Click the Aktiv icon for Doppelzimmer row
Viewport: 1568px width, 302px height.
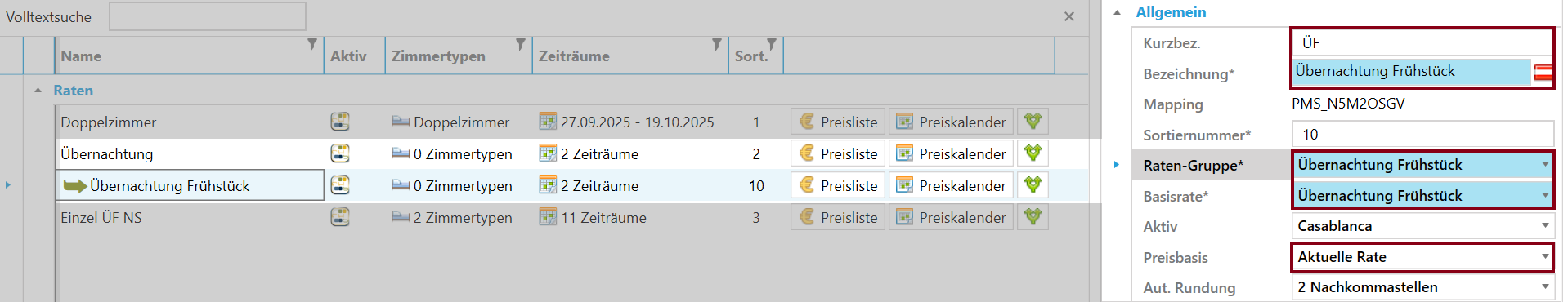[340, 122]
